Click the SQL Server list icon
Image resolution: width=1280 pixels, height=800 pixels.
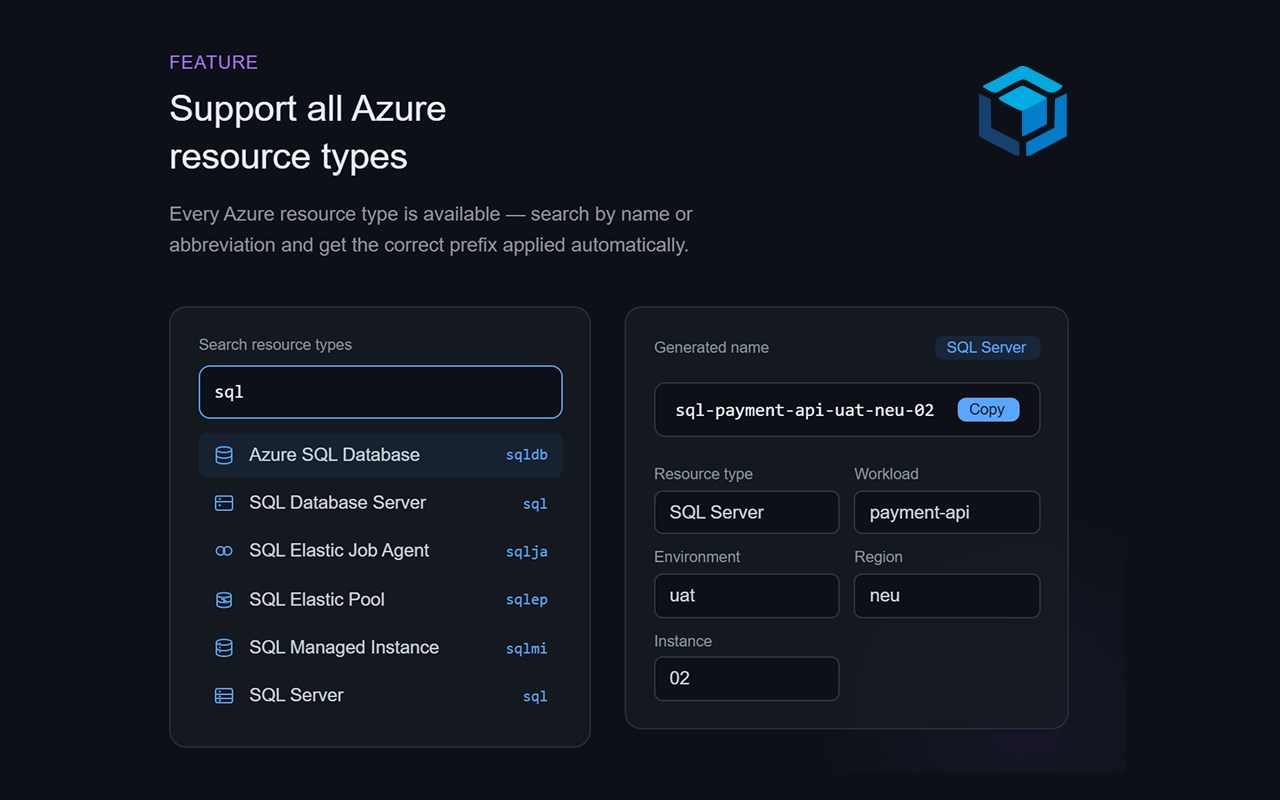click(x=224, y=696)
